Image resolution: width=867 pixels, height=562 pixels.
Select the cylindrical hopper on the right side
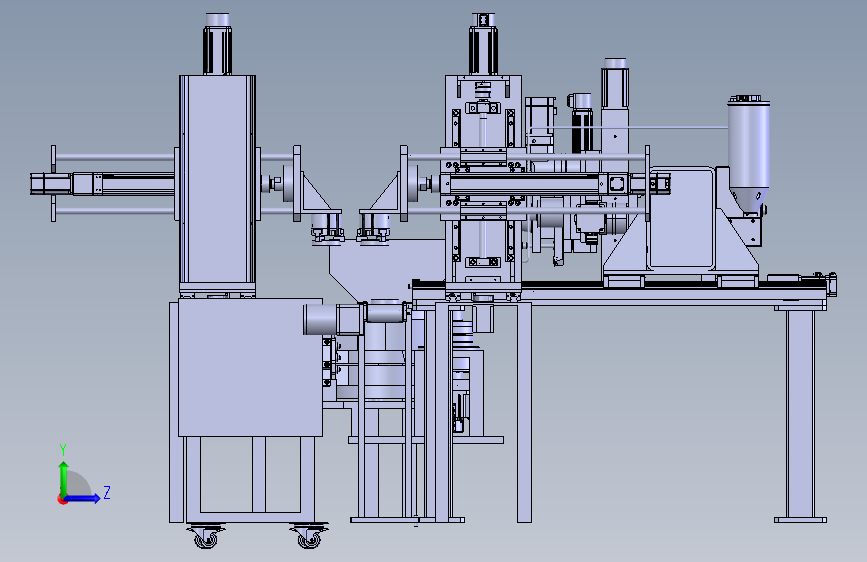tap(749, 153)
